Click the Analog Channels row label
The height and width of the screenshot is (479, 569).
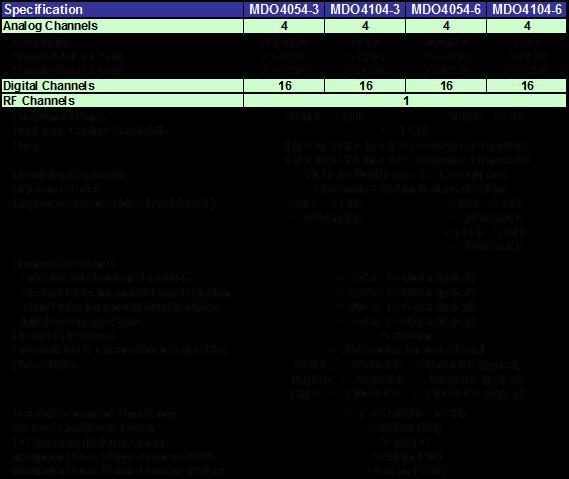coord(122,26)
